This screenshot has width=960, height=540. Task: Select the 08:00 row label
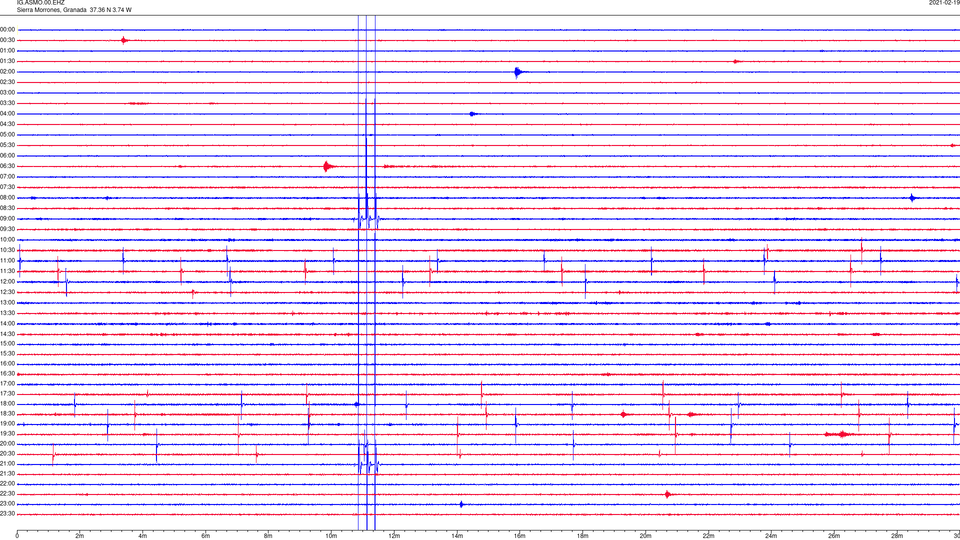tap(7, 198)
